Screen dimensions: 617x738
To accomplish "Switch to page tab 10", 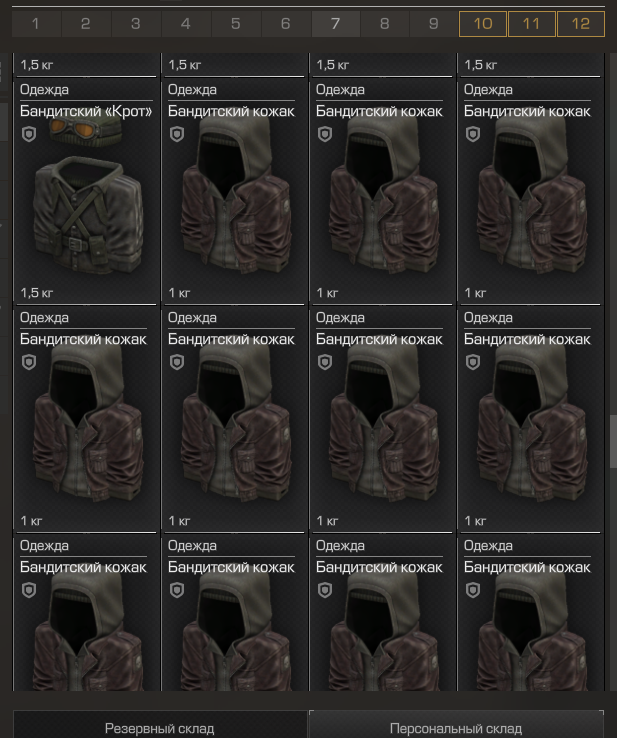I will pos(483,24).
